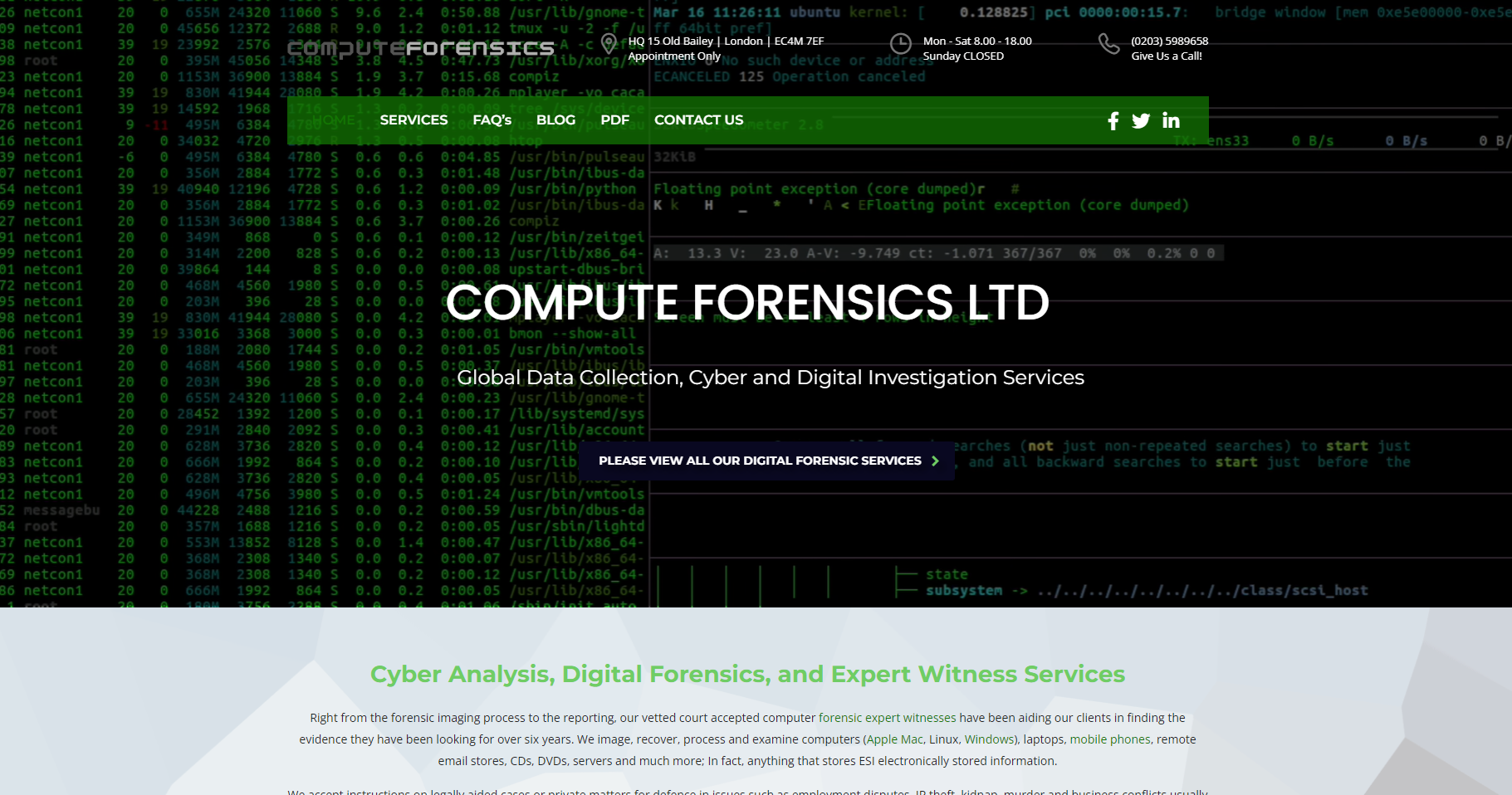Click the phone number (0203) 5989658
This screenshot has height=795, width=1512.
pos(1169,40)
